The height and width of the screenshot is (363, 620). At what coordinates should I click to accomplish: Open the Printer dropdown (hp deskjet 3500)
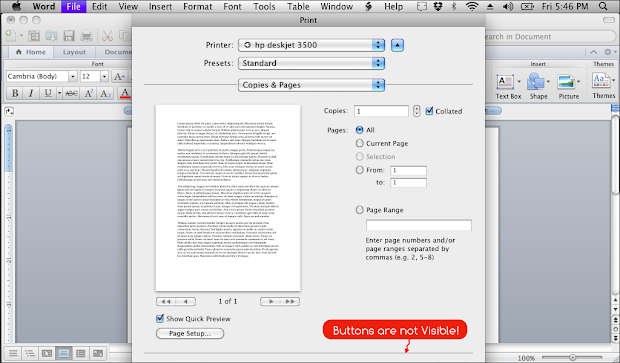(311, 45)
